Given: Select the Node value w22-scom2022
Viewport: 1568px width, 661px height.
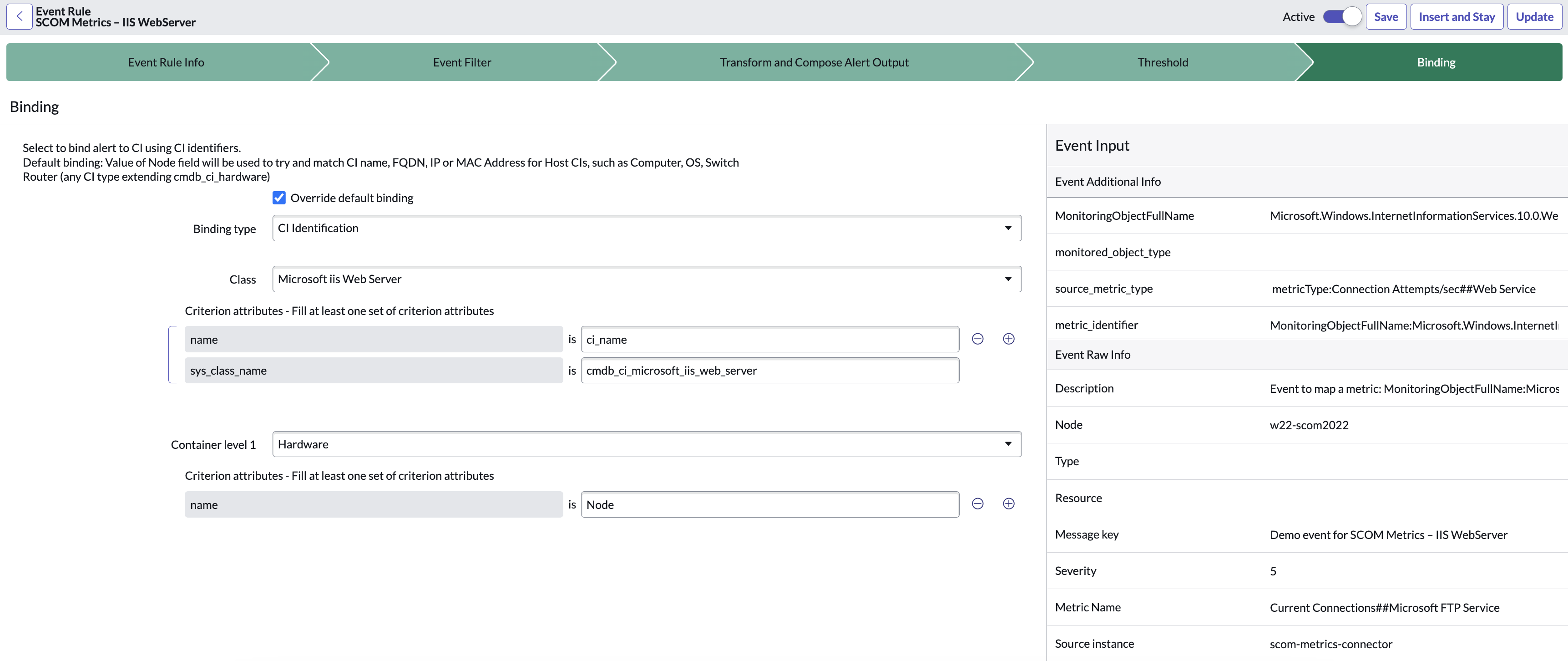Looking at the screenshot, I should pos(1309,425).
